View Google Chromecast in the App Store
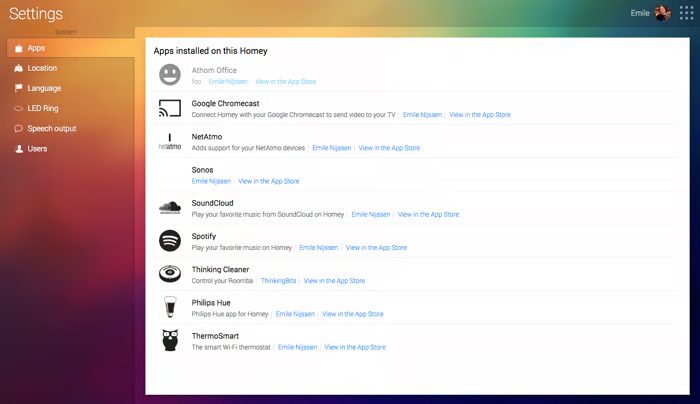The height and width of the screenshot is (404, 700). tap(480, 115)
